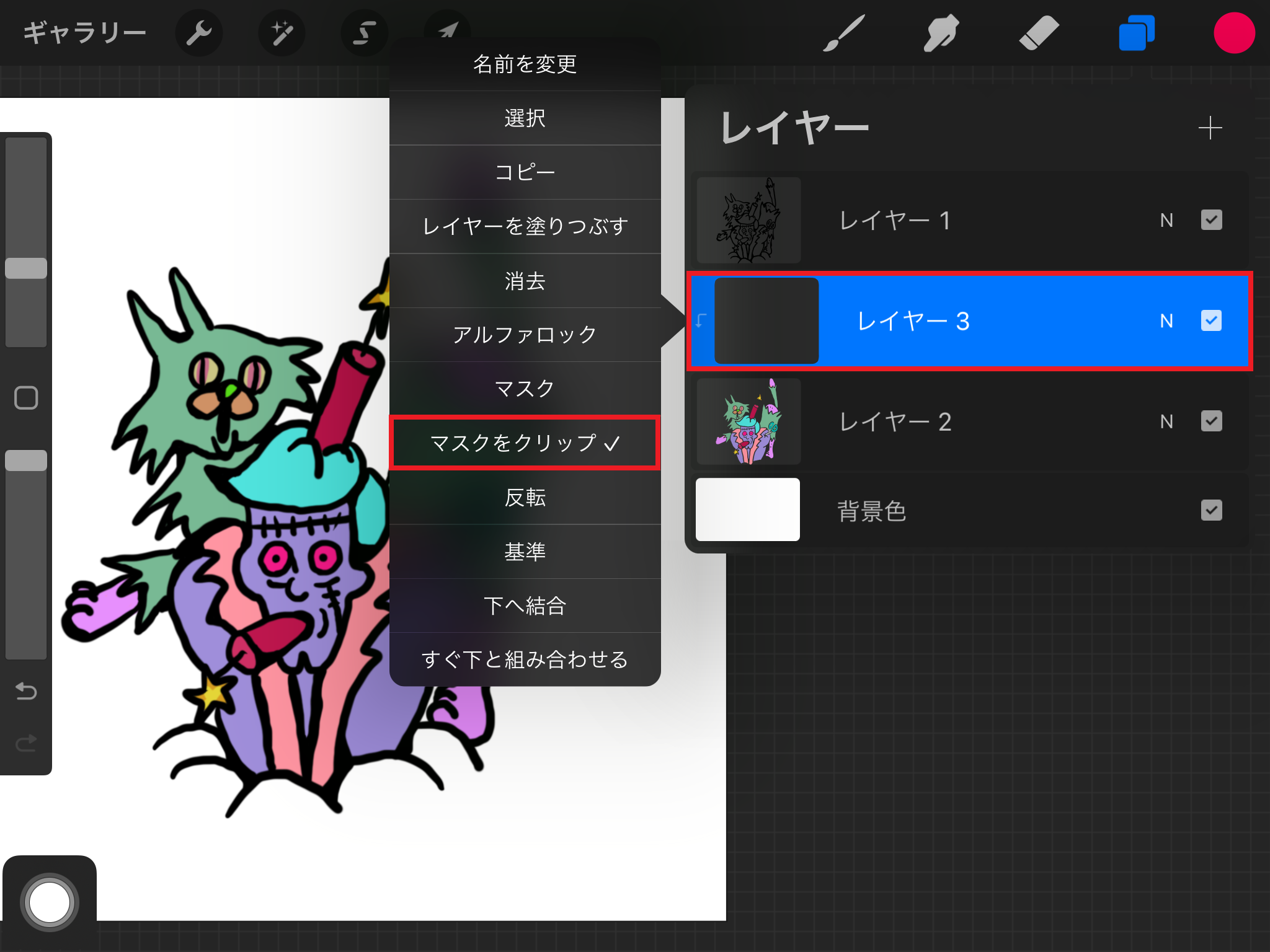Select マスクをクリップ from the menu
The image size is (1270, 952).
[525, 443]
